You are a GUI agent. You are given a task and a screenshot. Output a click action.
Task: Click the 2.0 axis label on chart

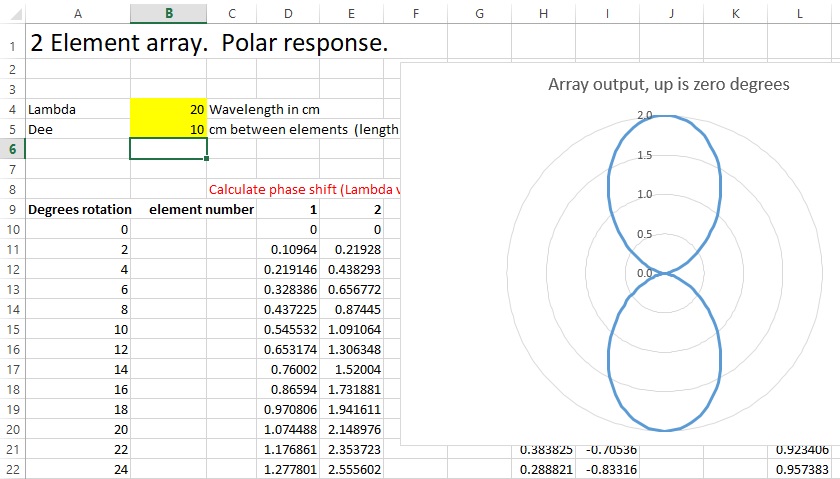click(x=644, y=115)
